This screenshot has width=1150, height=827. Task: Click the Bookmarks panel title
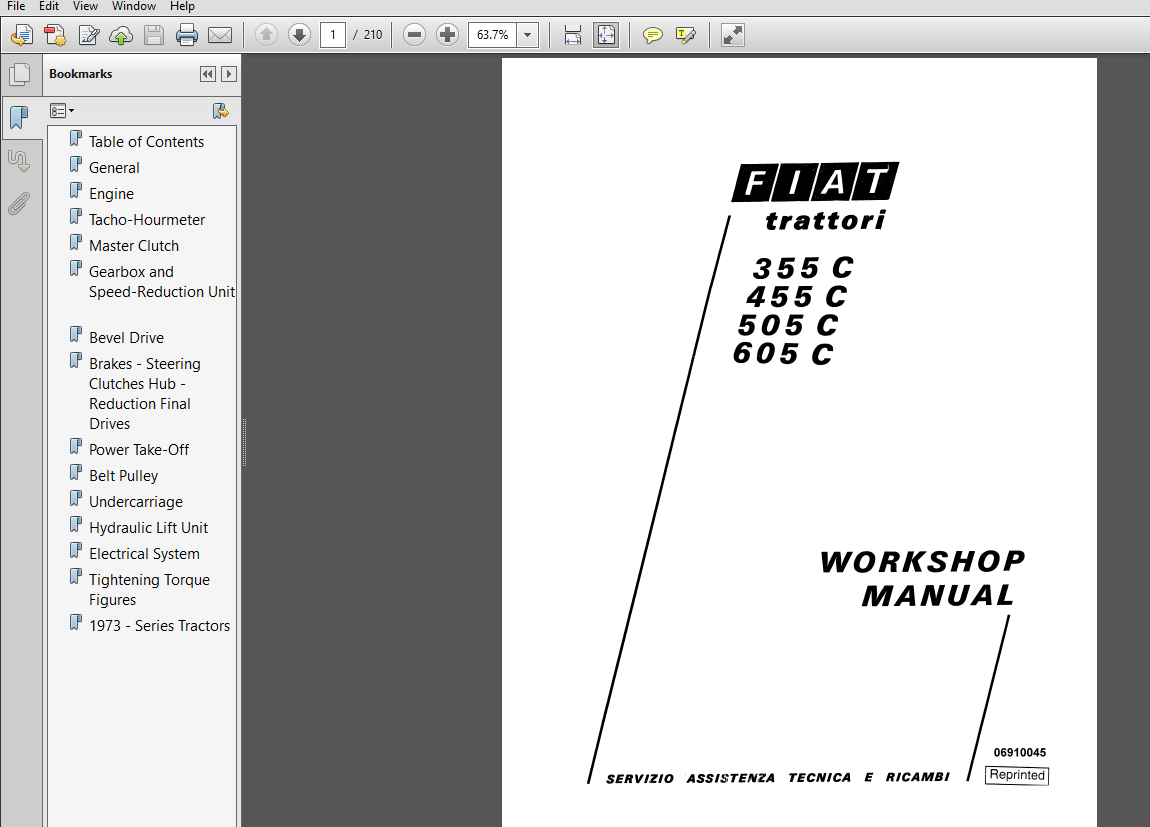pyautogui.click(x=81, y=74)
